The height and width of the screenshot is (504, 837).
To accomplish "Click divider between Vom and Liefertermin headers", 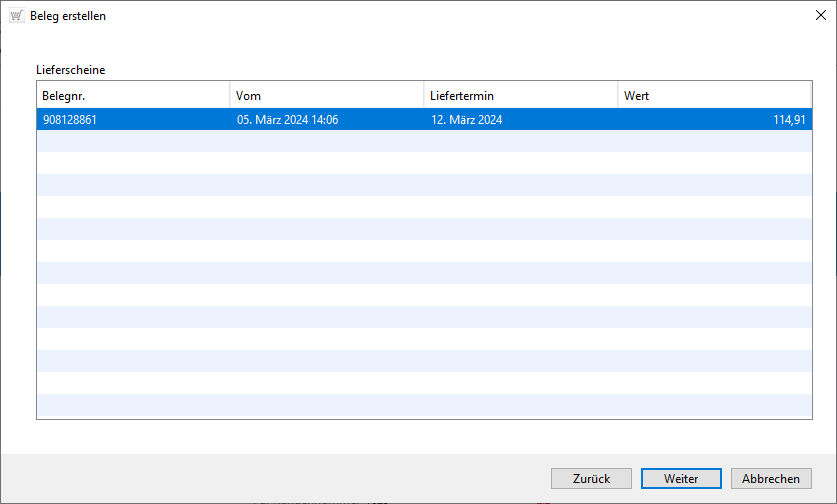I will coord(423,96).
